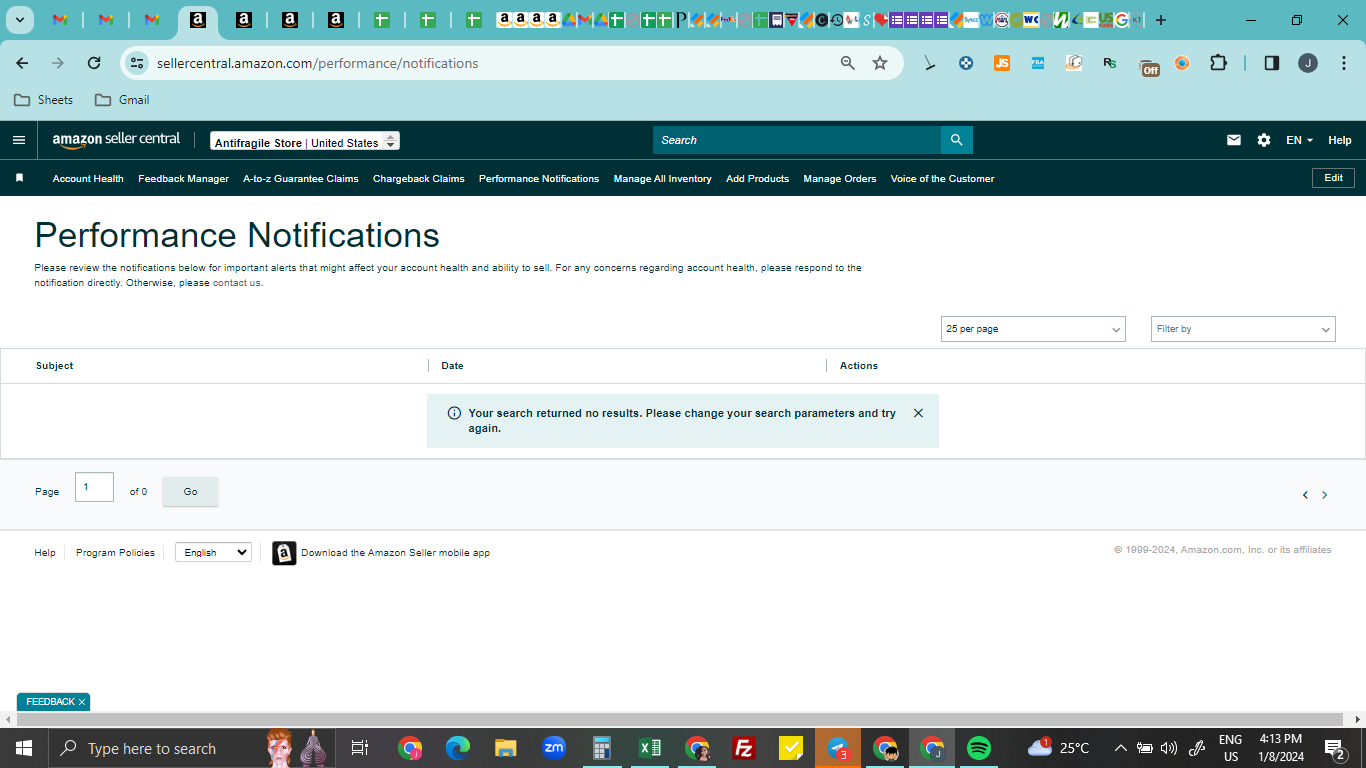The height and width of the screenshot is (768, 1366).
Task: Open the JS extension icon
Action: pyautogui.click(x=1002, y=63)
